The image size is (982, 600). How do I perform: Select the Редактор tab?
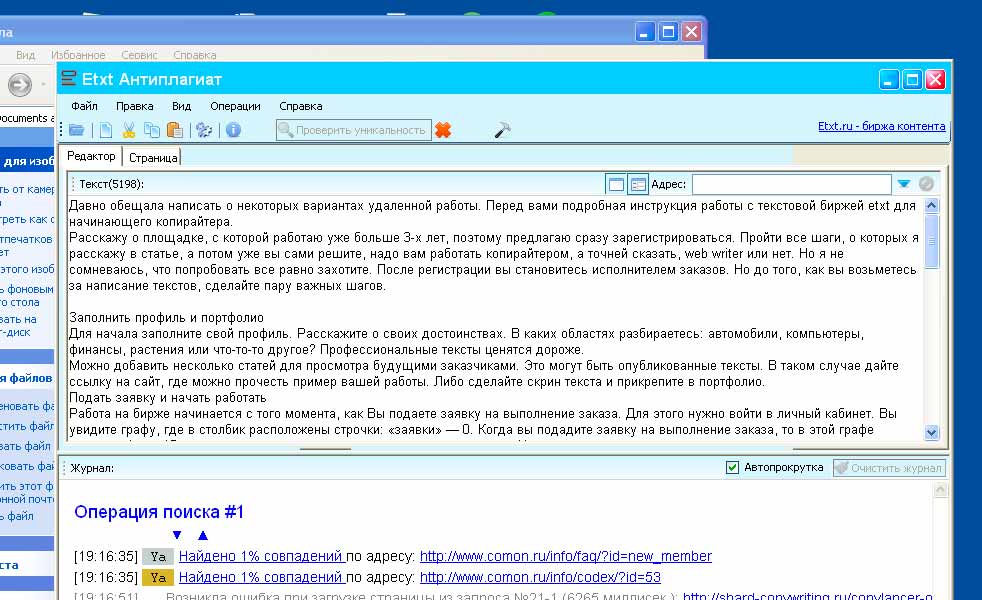tap(91, 156)
